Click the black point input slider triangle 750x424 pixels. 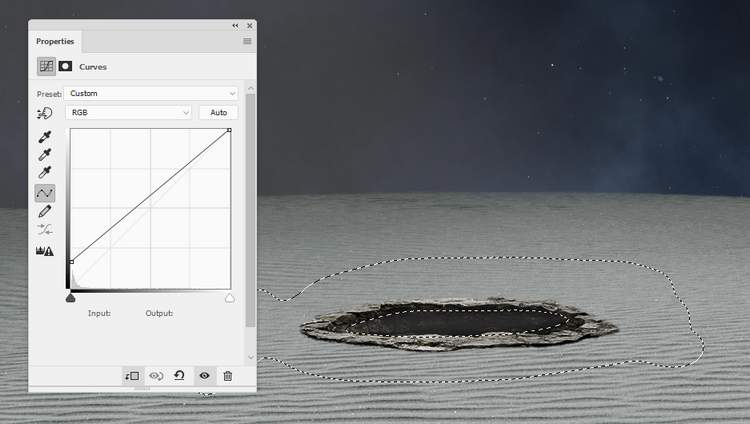(70, 298)
